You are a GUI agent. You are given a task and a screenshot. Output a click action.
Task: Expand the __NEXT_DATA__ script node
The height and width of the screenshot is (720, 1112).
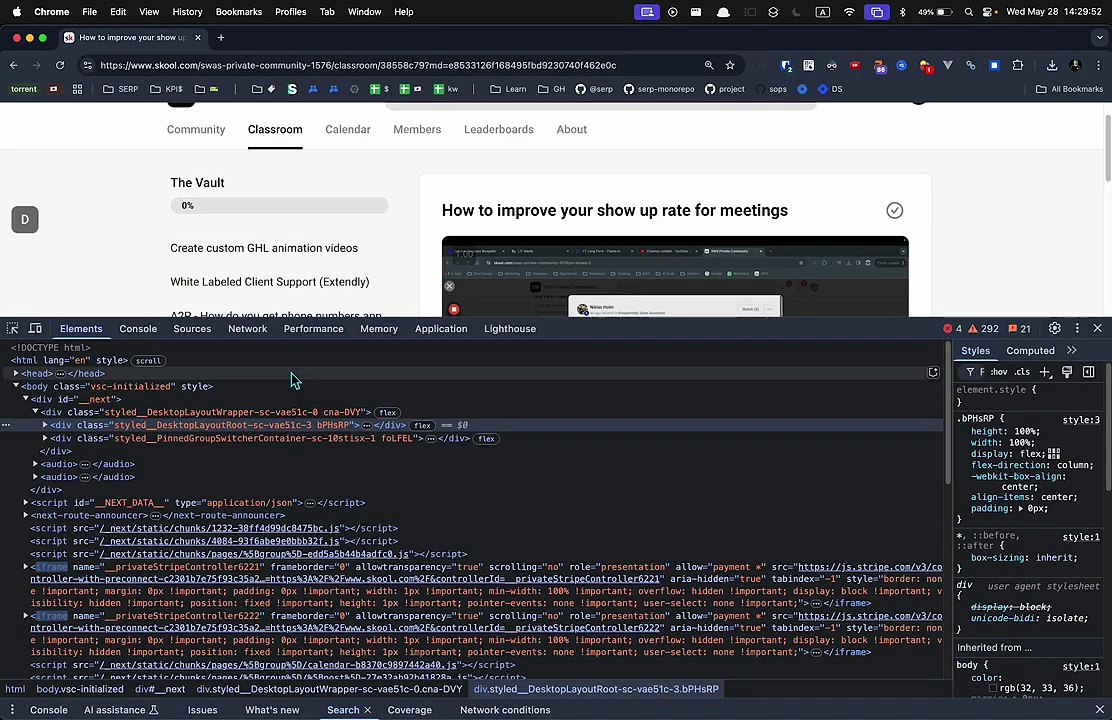tap(26, 502)
